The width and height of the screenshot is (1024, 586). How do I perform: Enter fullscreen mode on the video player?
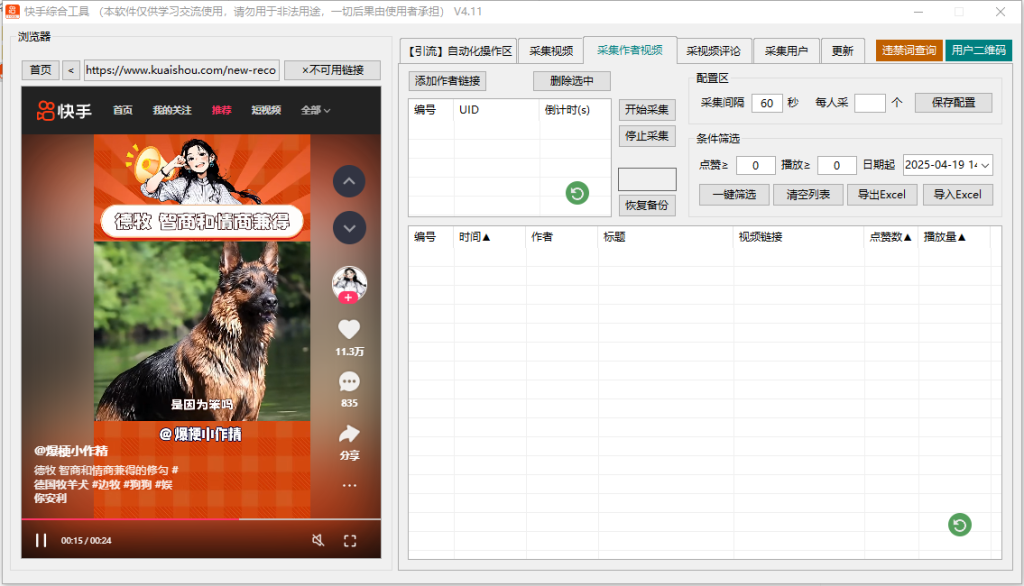350,541
